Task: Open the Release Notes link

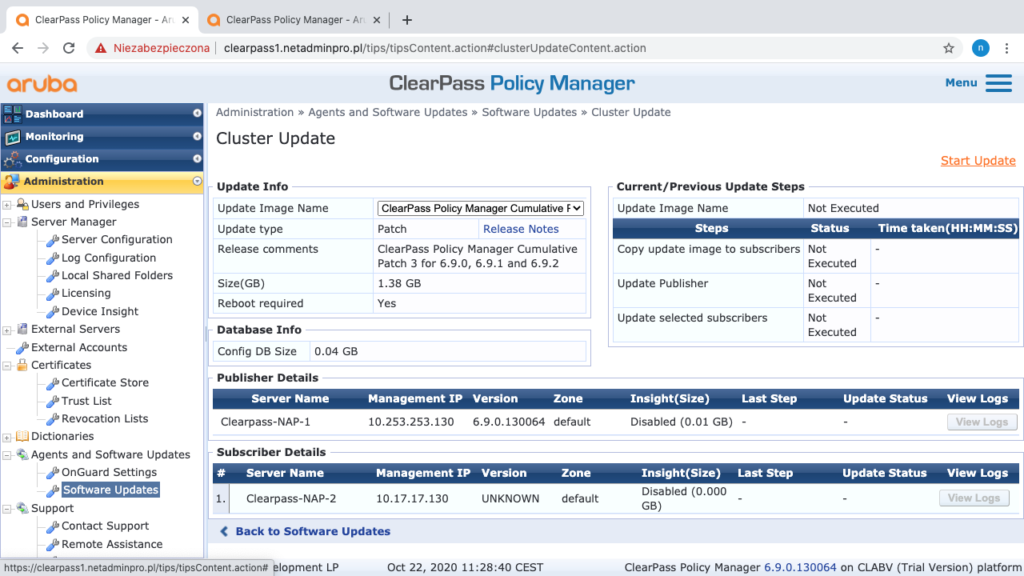Action: tap(520, 229)
